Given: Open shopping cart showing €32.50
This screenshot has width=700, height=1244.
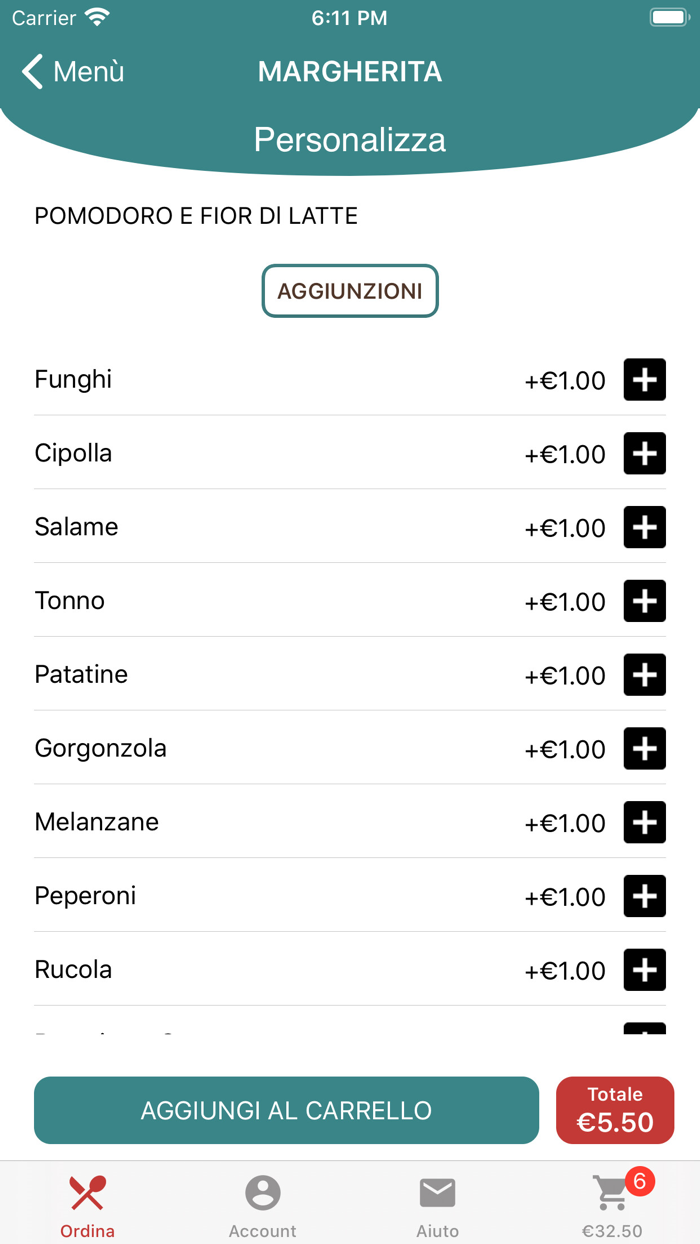Looking at the screenshot, I should coord(612,1204).
